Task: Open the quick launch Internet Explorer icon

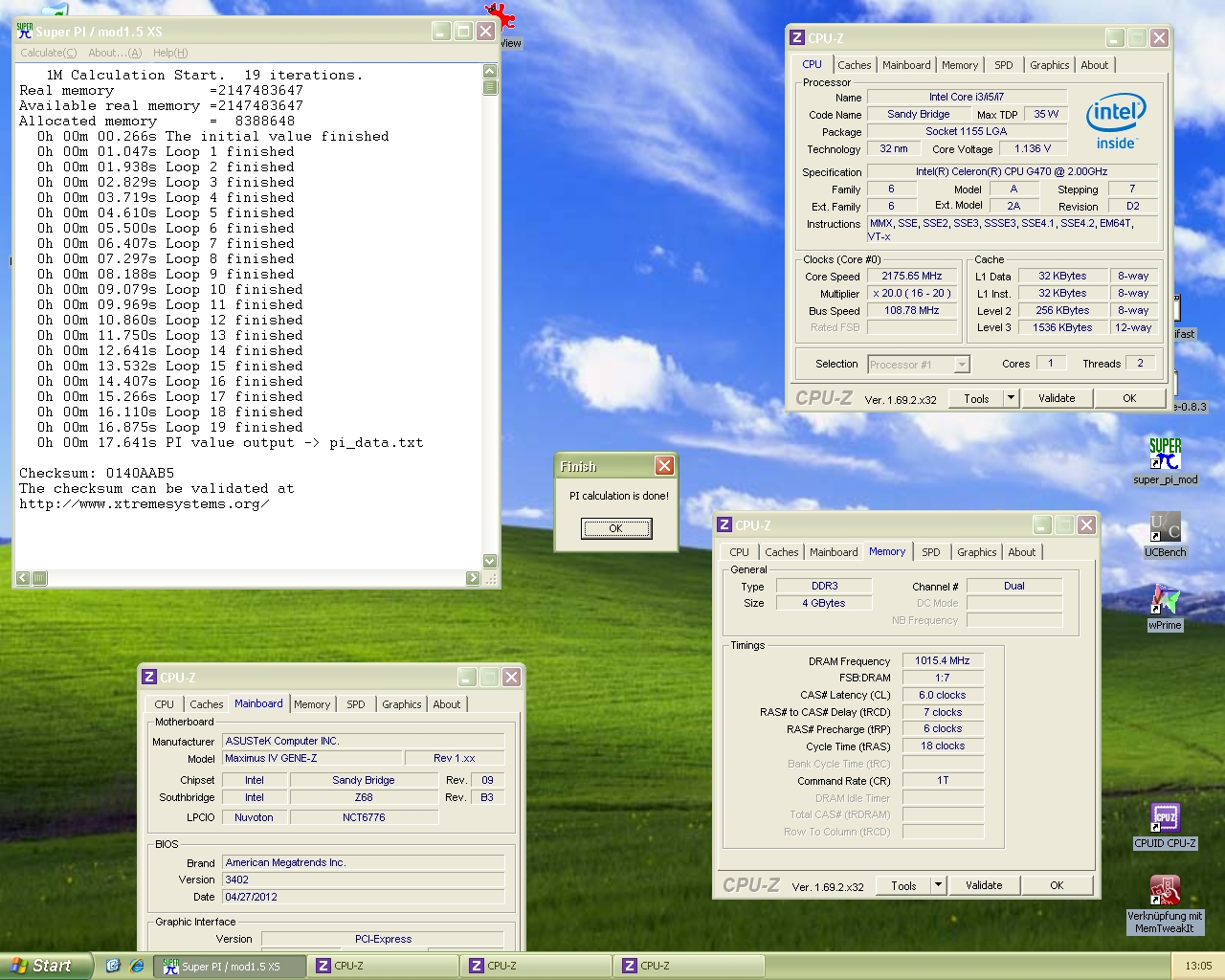Action: (137, 966)
